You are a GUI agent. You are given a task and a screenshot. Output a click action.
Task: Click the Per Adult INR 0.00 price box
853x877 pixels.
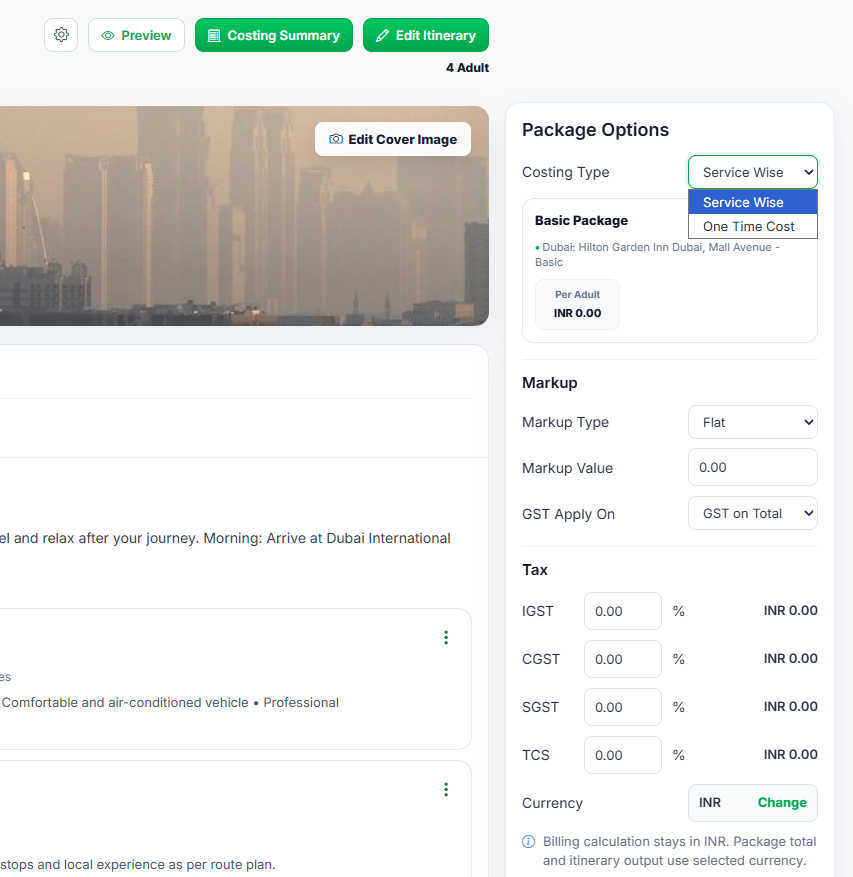577,305
